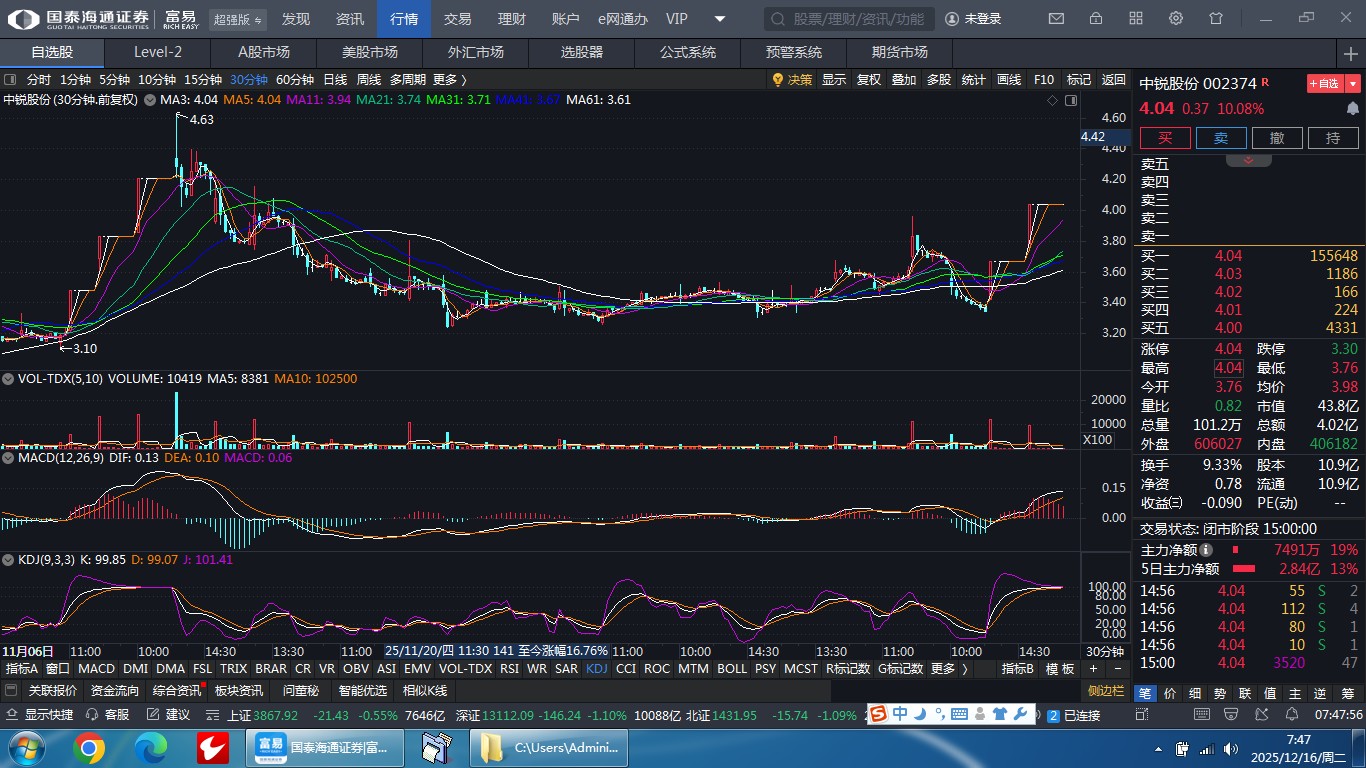This screenshot has height=768, width=1366.
Task: Toggle the 侧边栏 sidebar display
Action: click(1106, 691)
